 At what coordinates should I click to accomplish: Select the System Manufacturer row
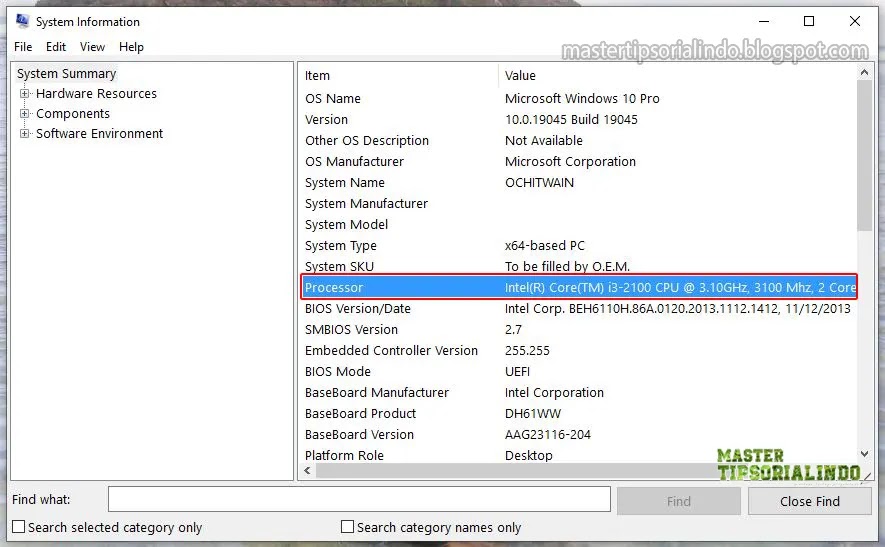pyautogui.click(x=578, y=203)
